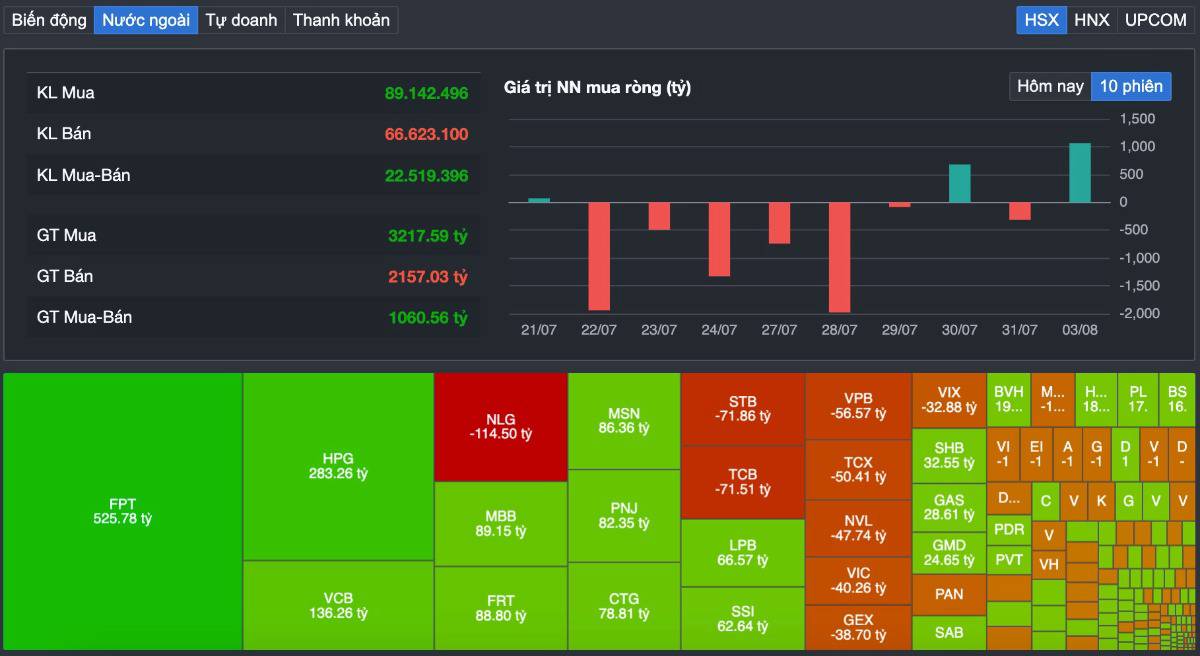Select the MBB 89.15 tỷ tile
Image resolution: width=1200 pixels, height=656 pixels.
(500, 523)
